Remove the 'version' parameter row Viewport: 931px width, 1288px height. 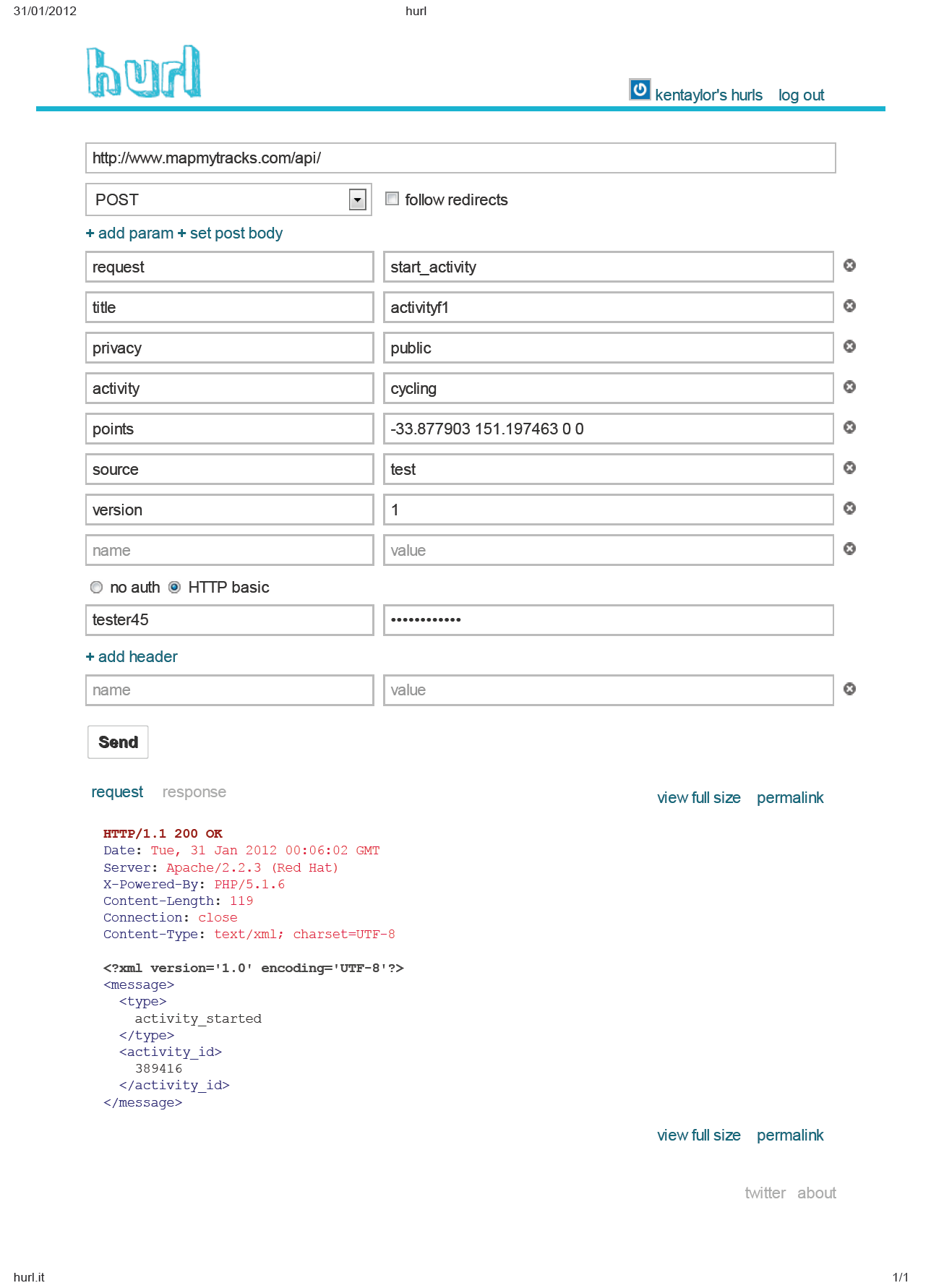[x=849, y=509]
